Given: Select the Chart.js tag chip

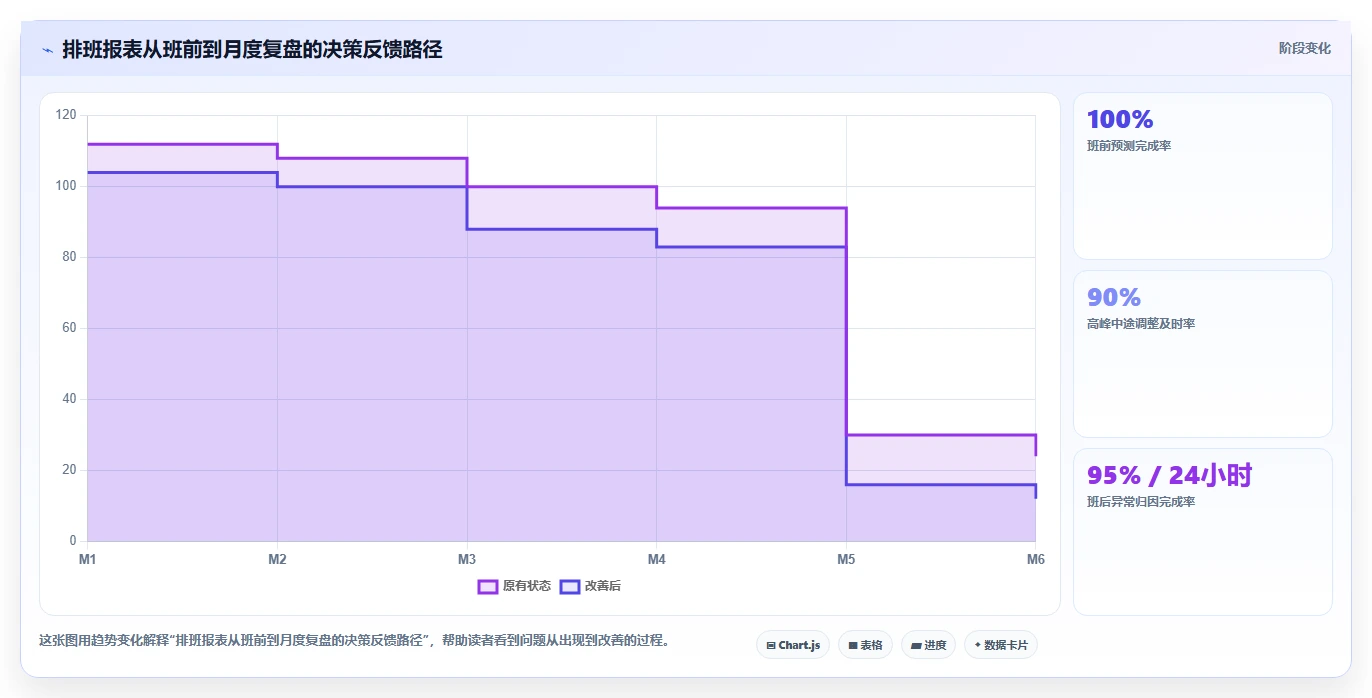Looking at the screenshot, I should 793,645.
